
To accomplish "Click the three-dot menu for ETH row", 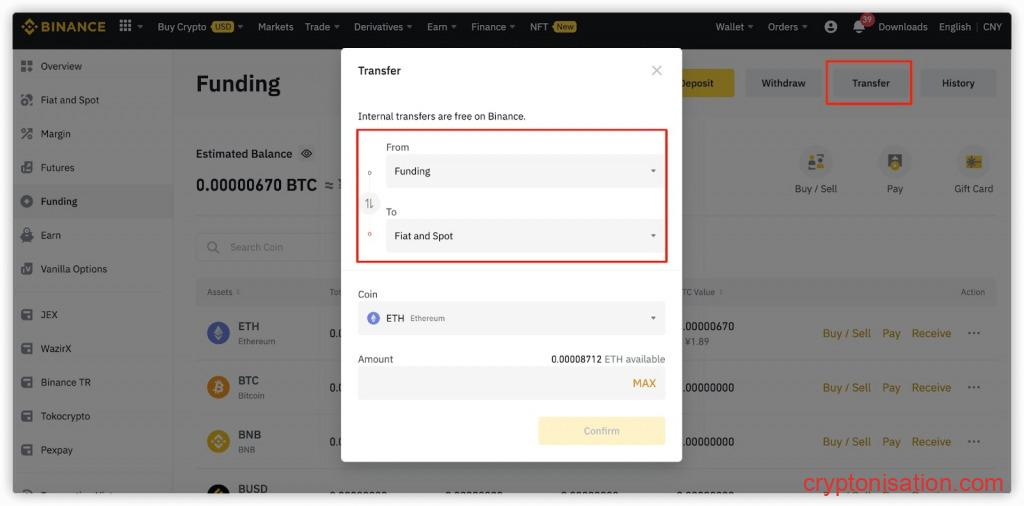I will pos(973,333).
